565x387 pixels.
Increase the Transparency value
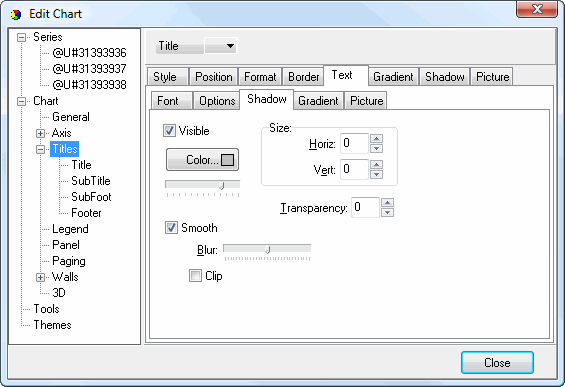coord(387,203)
